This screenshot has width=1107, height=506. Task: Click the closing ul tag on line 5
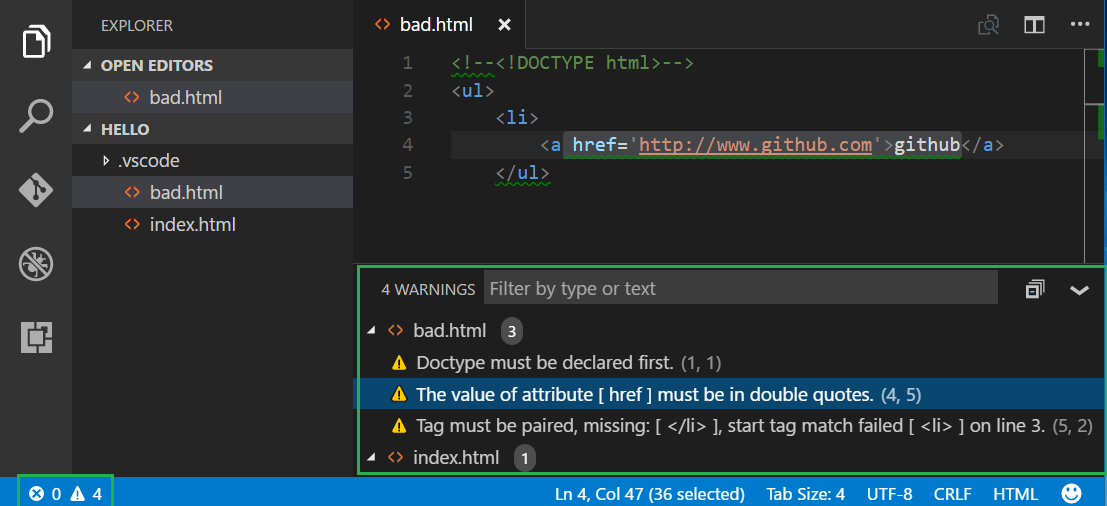pyautogui.click(x=522, y=173)
